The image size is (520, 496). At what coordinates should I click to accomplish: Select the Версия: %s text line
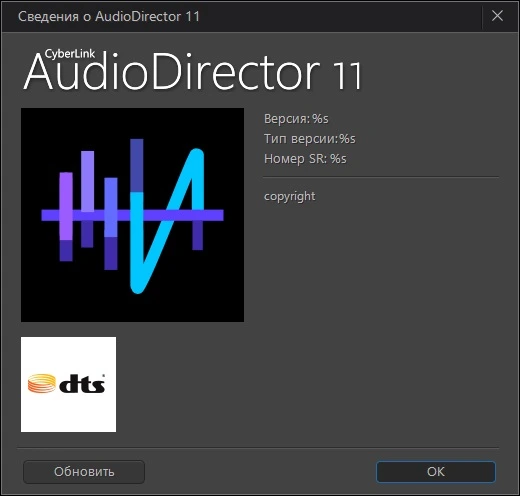(296, 119)
